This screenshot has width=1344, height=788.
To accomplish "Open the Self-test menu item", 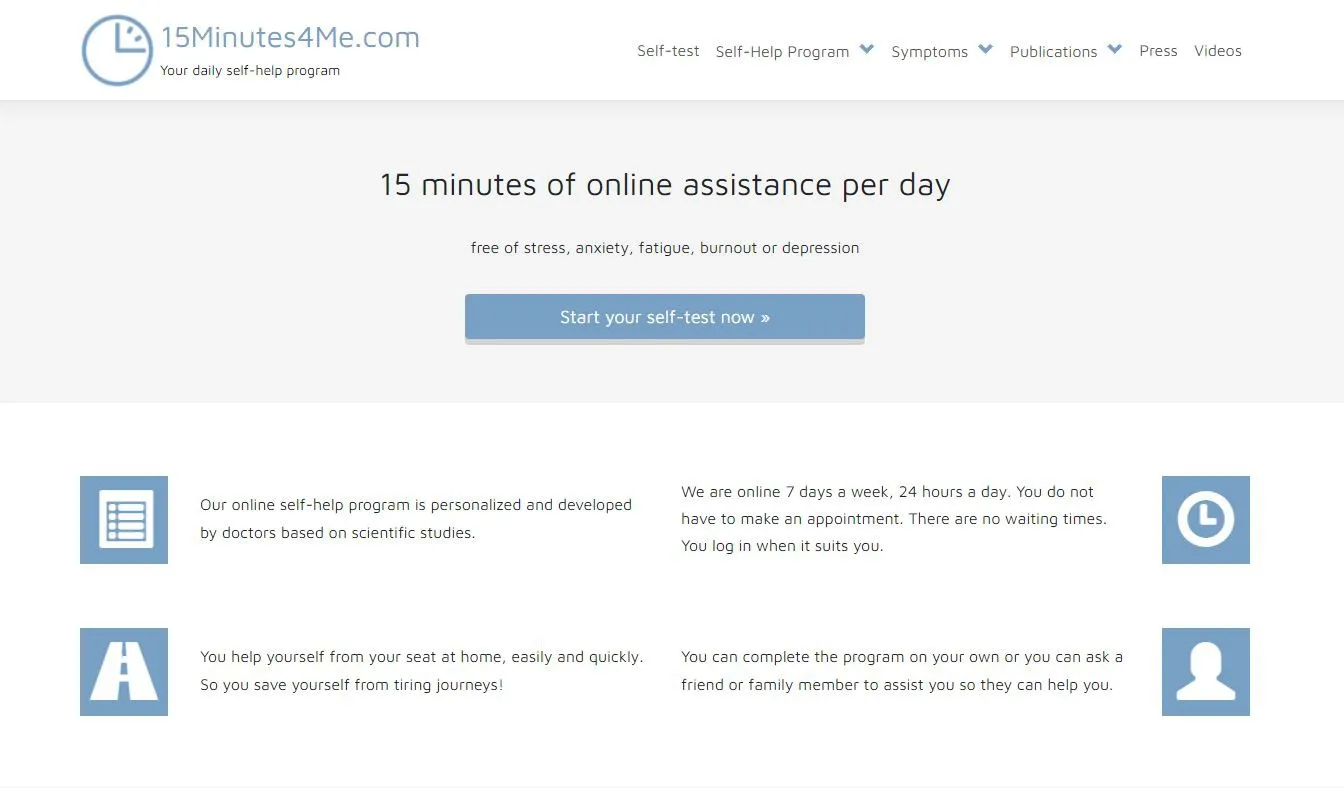I will tap(668, 51).
